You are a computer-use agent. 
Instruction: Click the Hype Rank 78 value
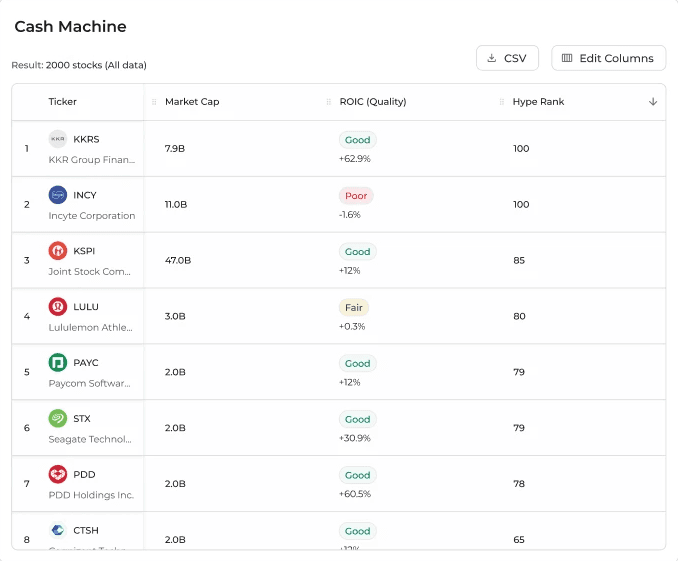(519, 483)
